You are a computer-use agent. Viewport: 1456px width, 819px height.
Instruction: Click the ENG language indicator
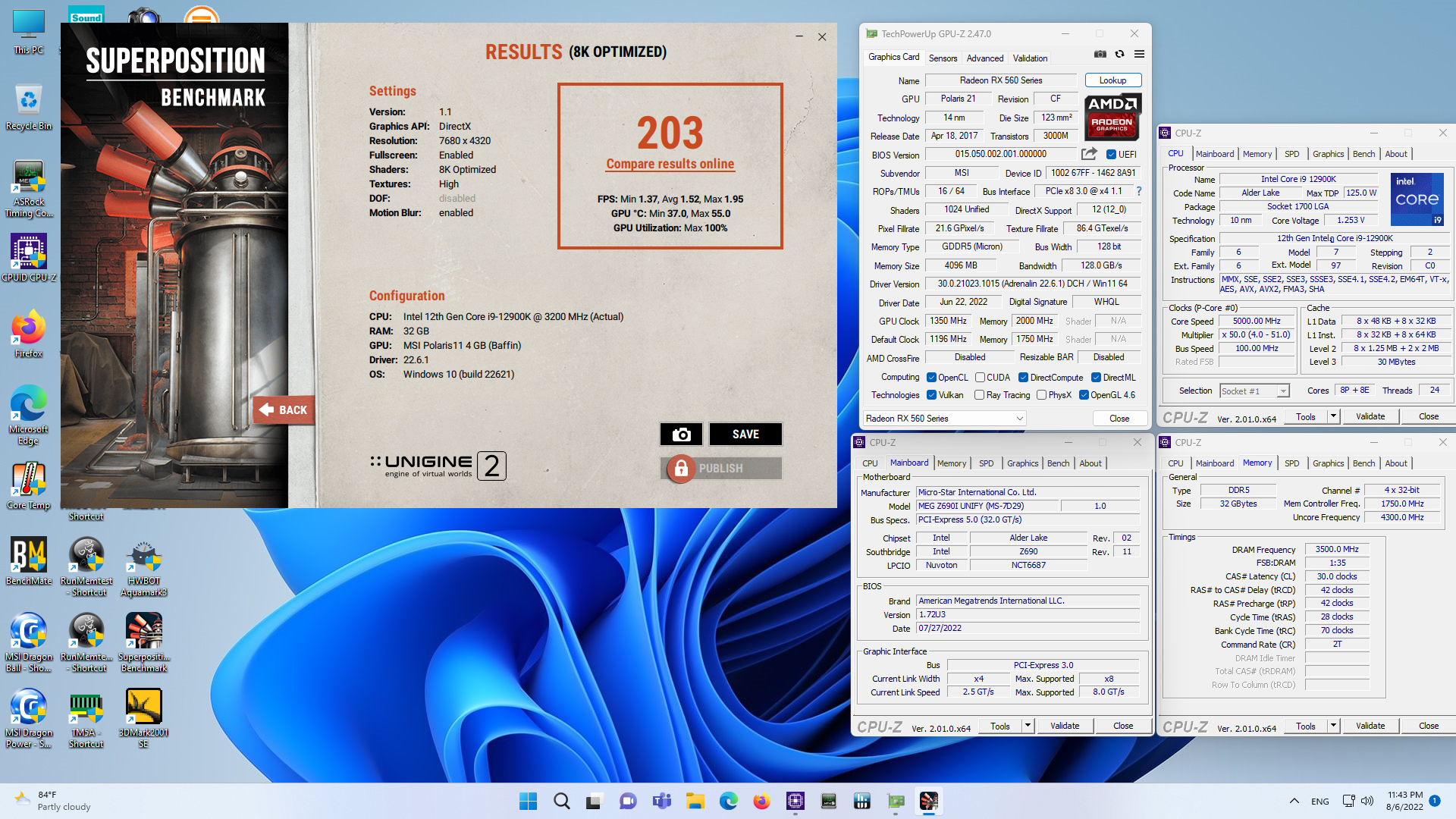click(x=1319, y=802)
